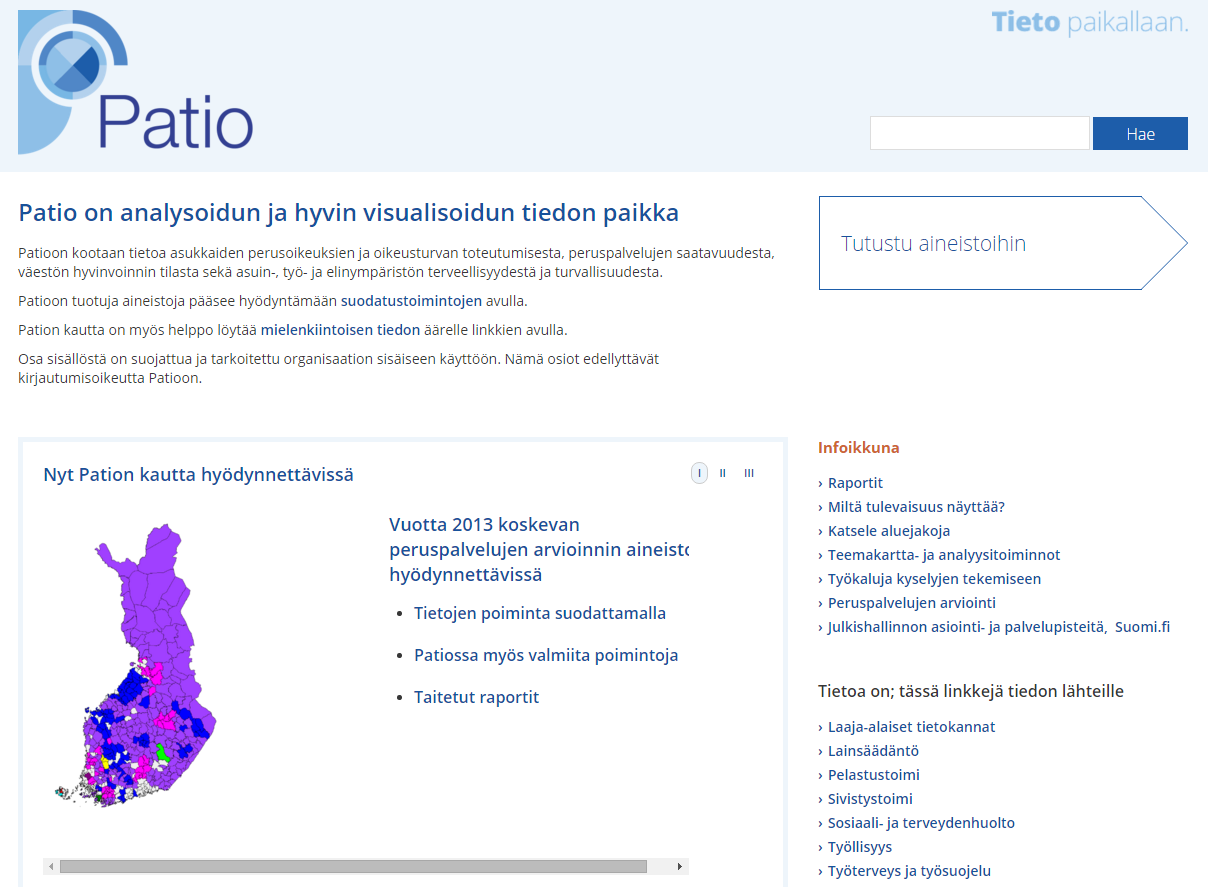Open Raportit in Infoikkuna
Image resolution: width=1208 pixels, height=887 pixels.
point(855,483)
